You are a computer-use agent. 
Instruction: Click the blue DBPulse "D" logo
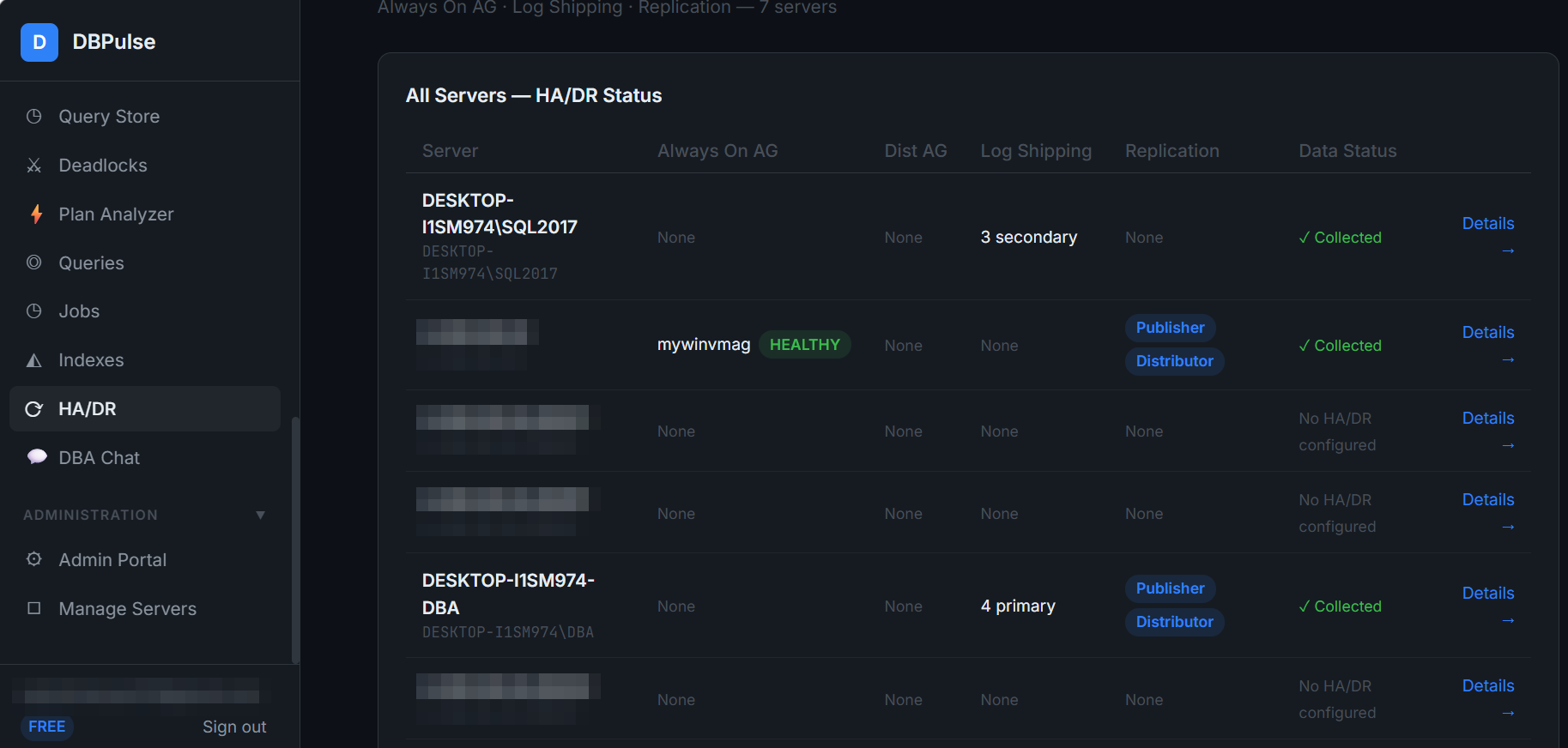(x=39, y=42)
